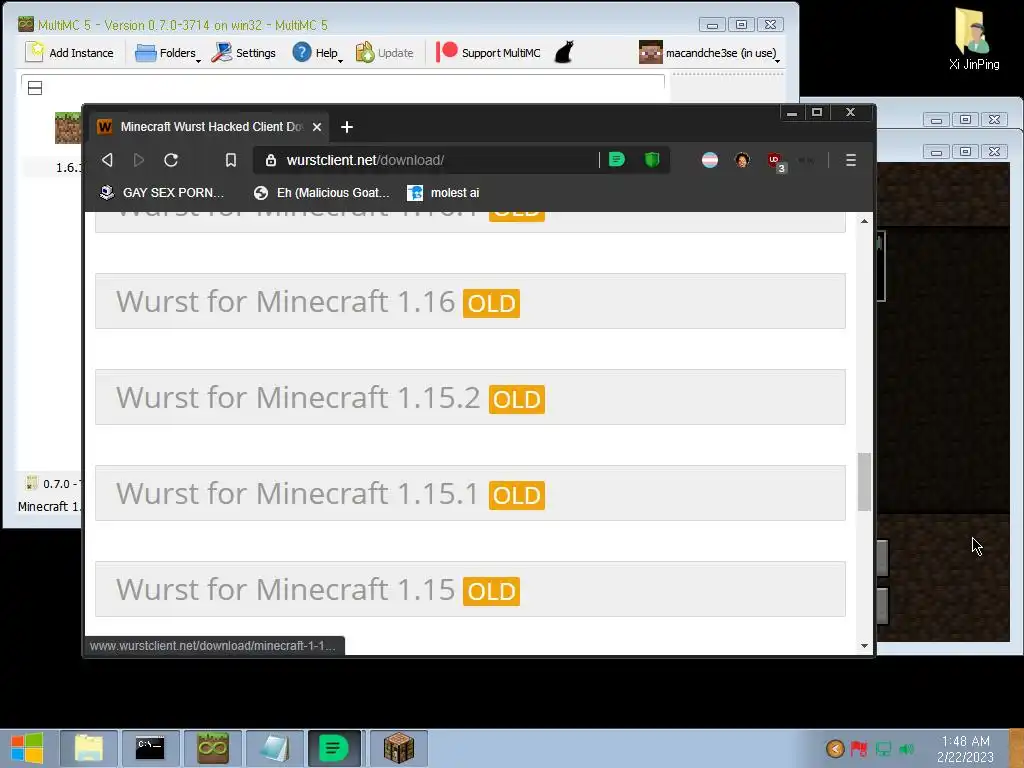Click the browser forward arrow
The image size is (1024, 768).
[x=138, y=160]
